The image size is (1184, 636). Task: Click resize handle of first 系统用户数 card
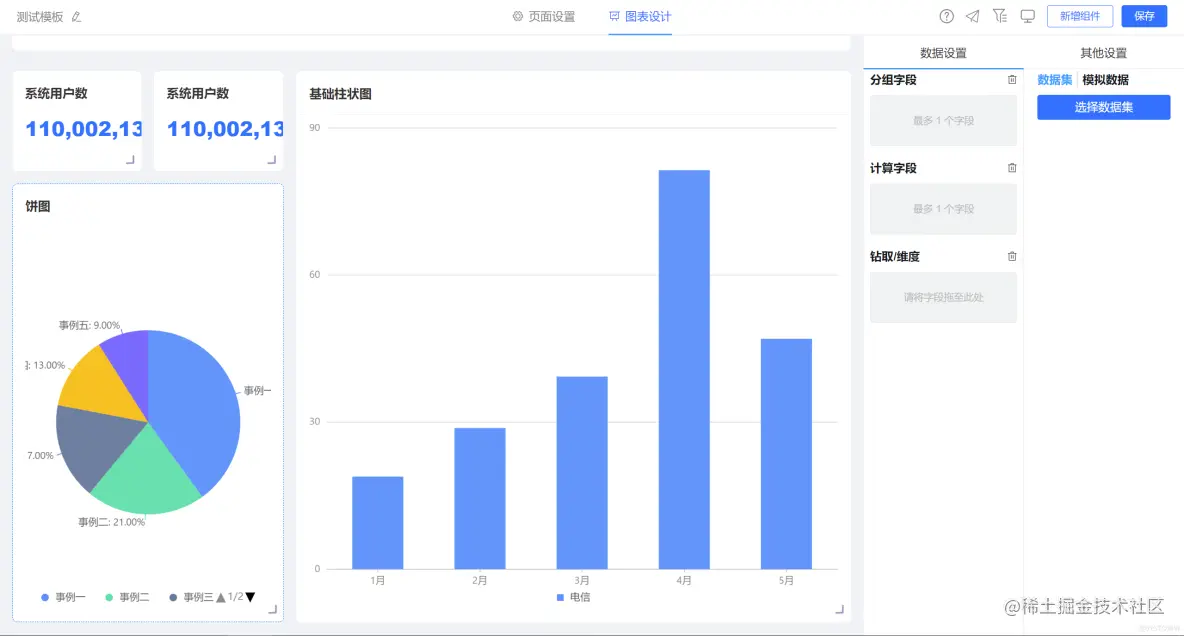click(131, 159)
